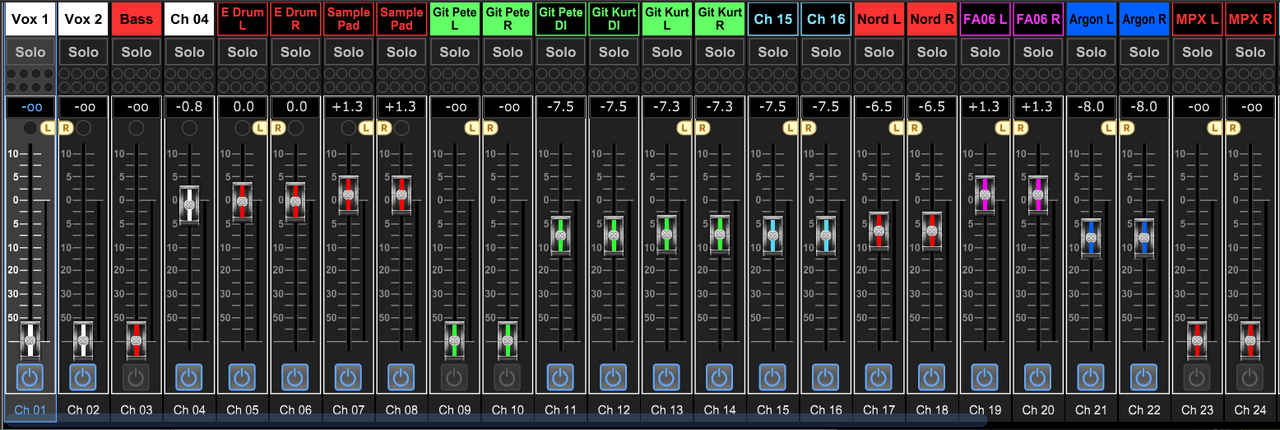Click the R link badge on Vox 2
The width and height of the screenshot is (1280, 430).
point(66,127)
